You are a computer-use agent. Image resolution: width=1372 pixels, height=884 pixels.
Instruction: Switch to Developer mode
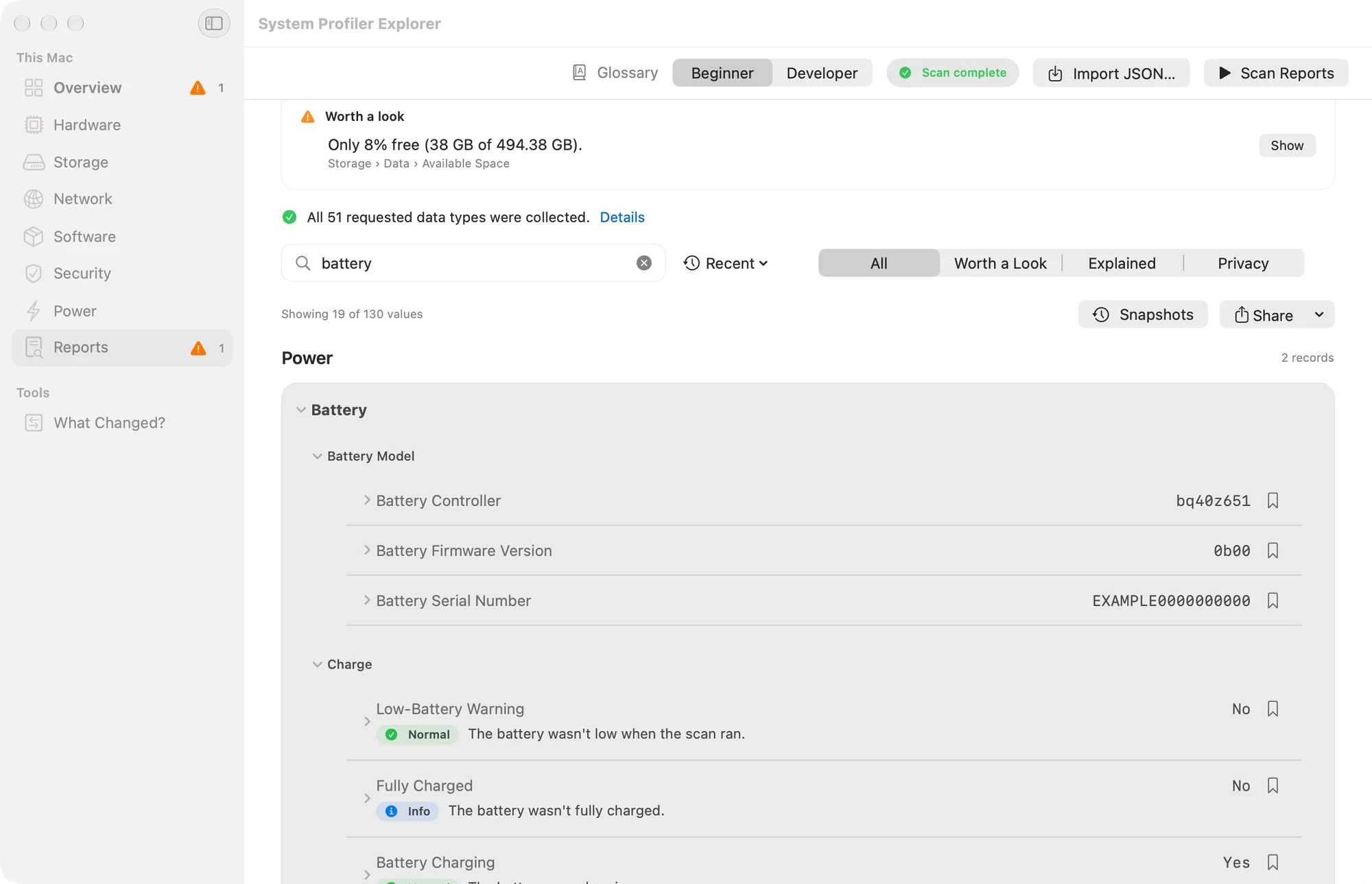822,73
